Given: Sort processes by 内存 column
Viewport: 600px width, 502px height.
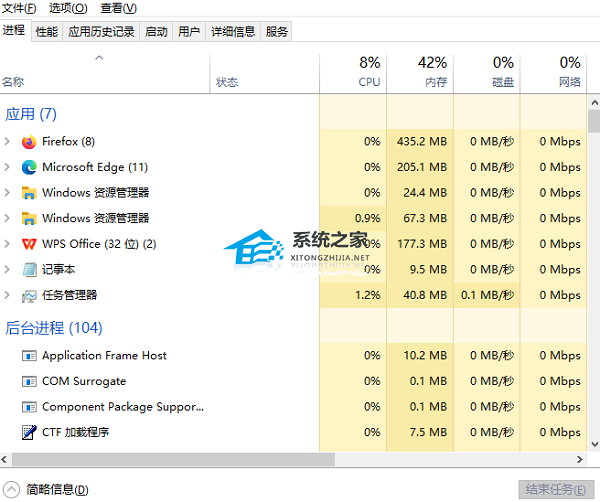Looking at the screenshot, I should point(420,72).
